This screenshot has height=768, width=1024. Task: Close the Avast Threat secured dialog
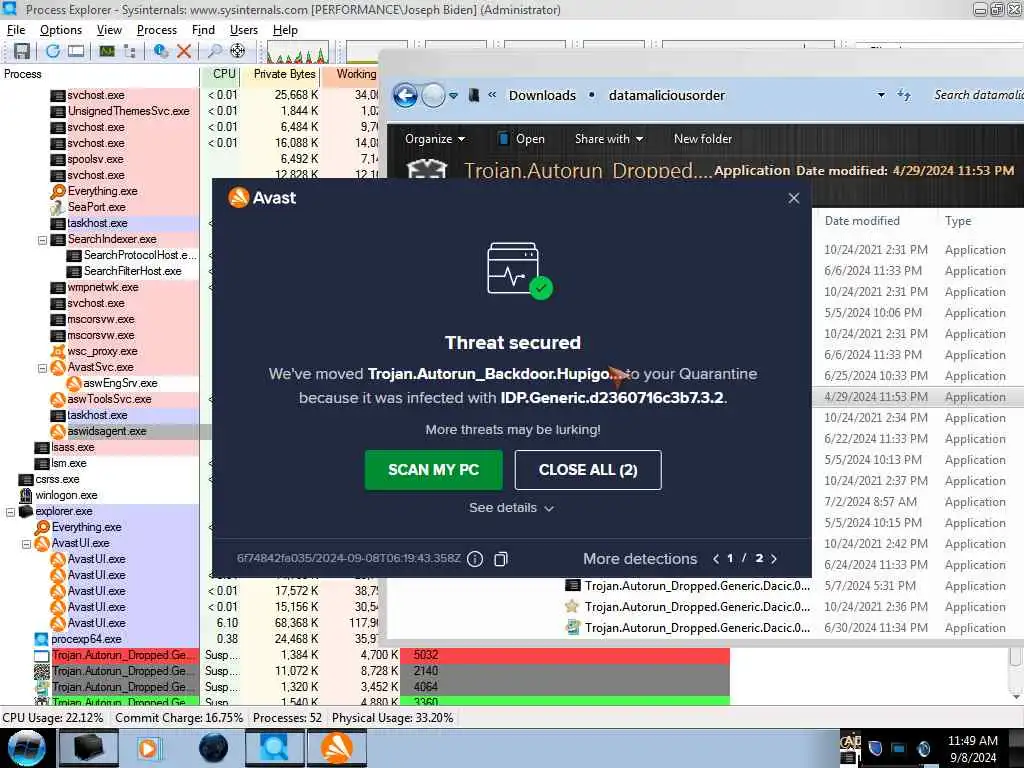point(793,198)
